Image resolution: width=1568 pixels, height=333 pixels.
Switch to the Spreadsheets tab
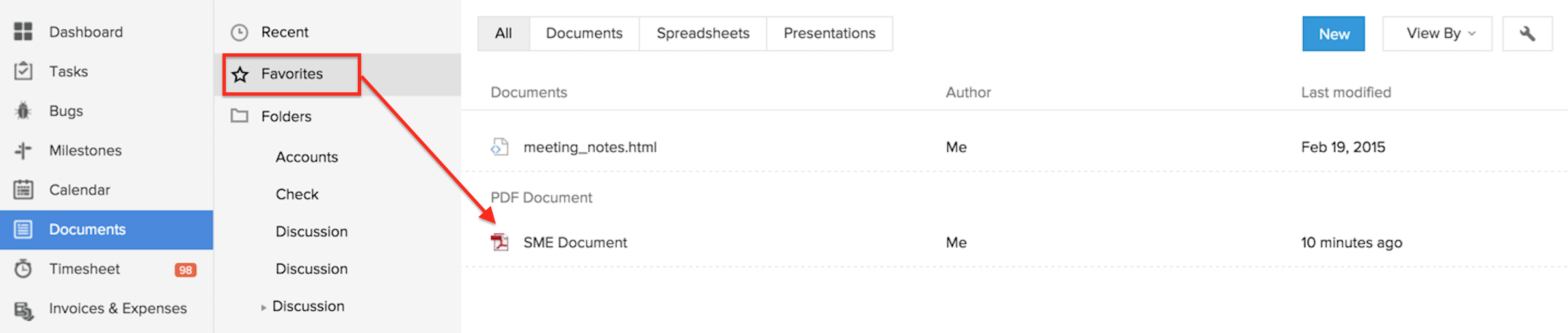pos(703,33)
